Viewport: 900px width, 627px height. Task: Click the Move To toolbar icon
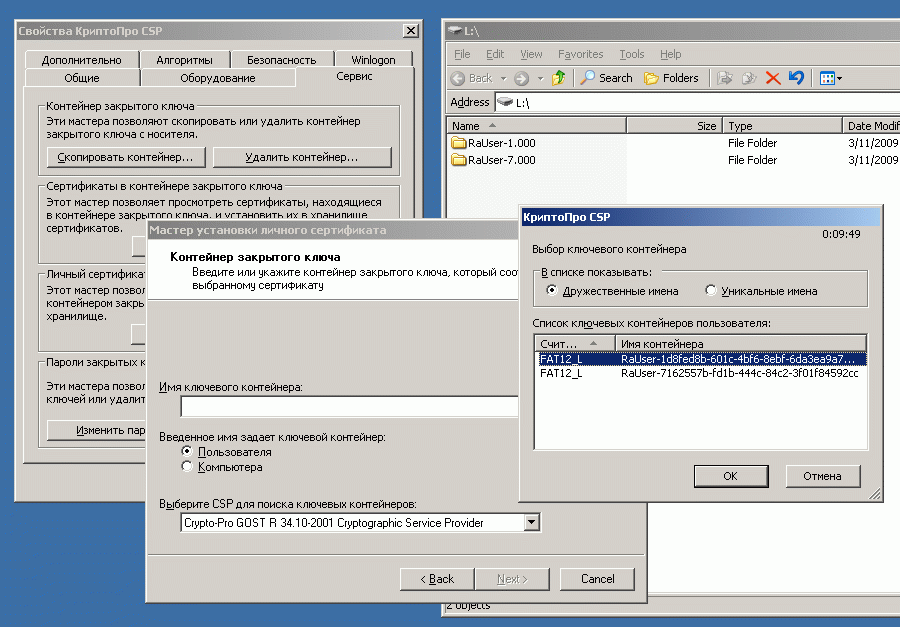pyautogui.click(x=725, y=78)
